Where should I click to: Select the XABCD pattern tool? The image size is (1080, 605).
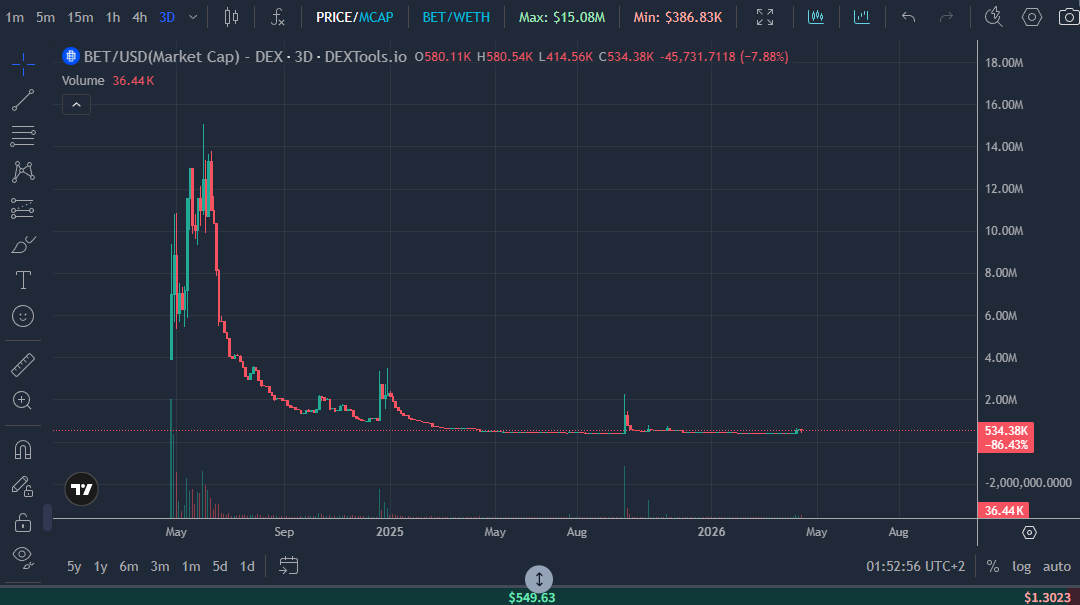pyautogui.click(x=23, y=172)
